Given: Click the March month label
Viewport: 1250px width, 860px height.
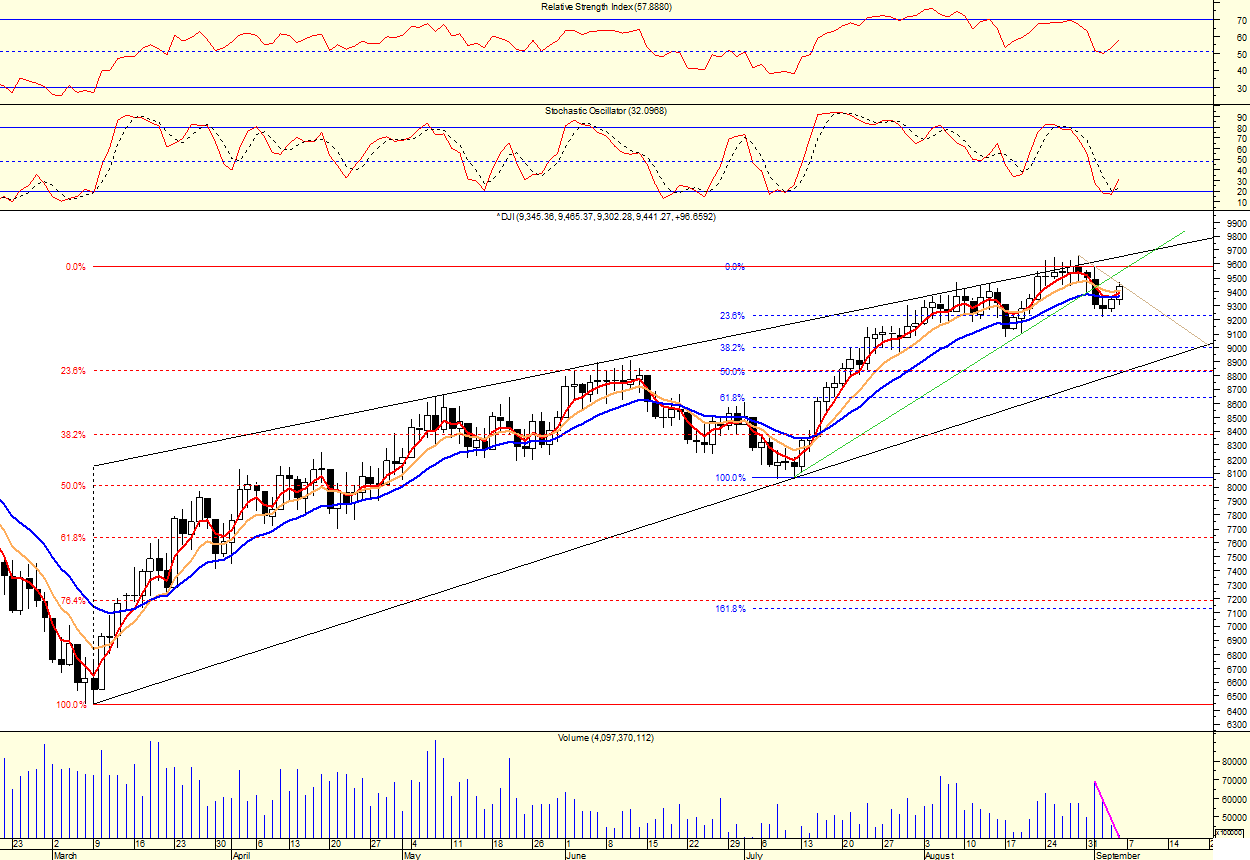Looking at the screenshot, I should click(x=64, y=855).
